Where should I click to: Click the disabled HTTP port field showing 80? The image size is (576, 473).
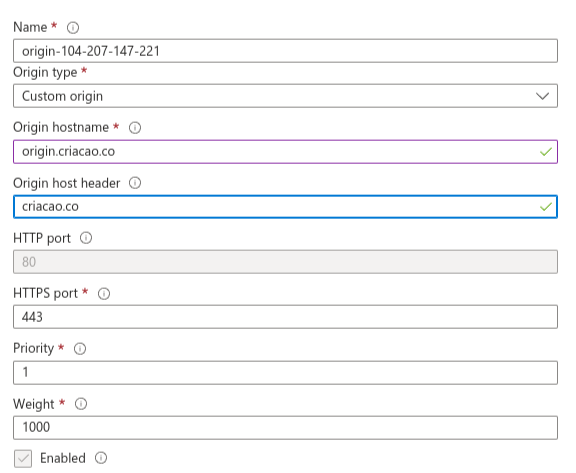pos(285,262)
